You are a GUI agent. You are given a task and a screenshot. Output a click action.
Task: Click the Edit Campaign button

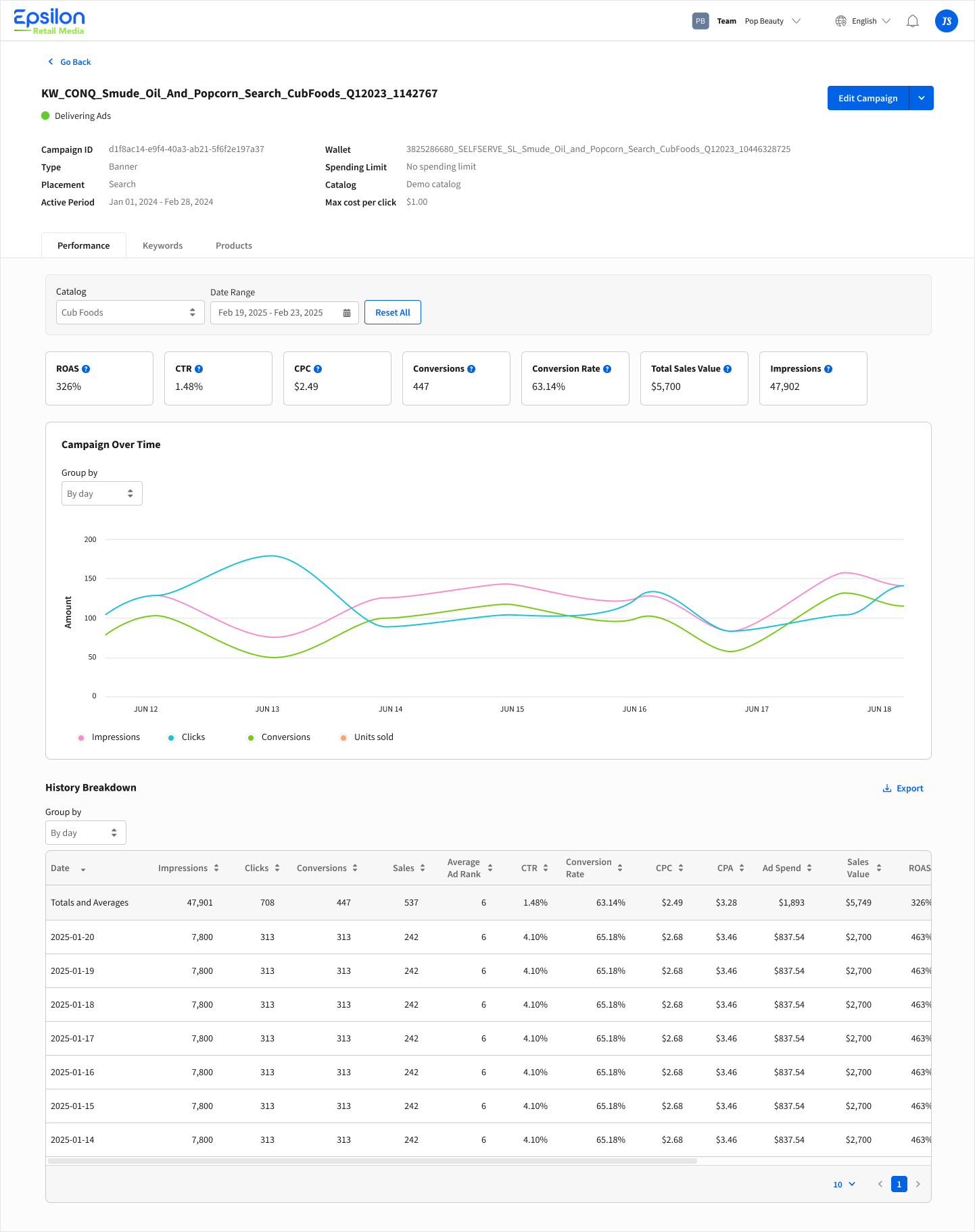coord(868,98)
